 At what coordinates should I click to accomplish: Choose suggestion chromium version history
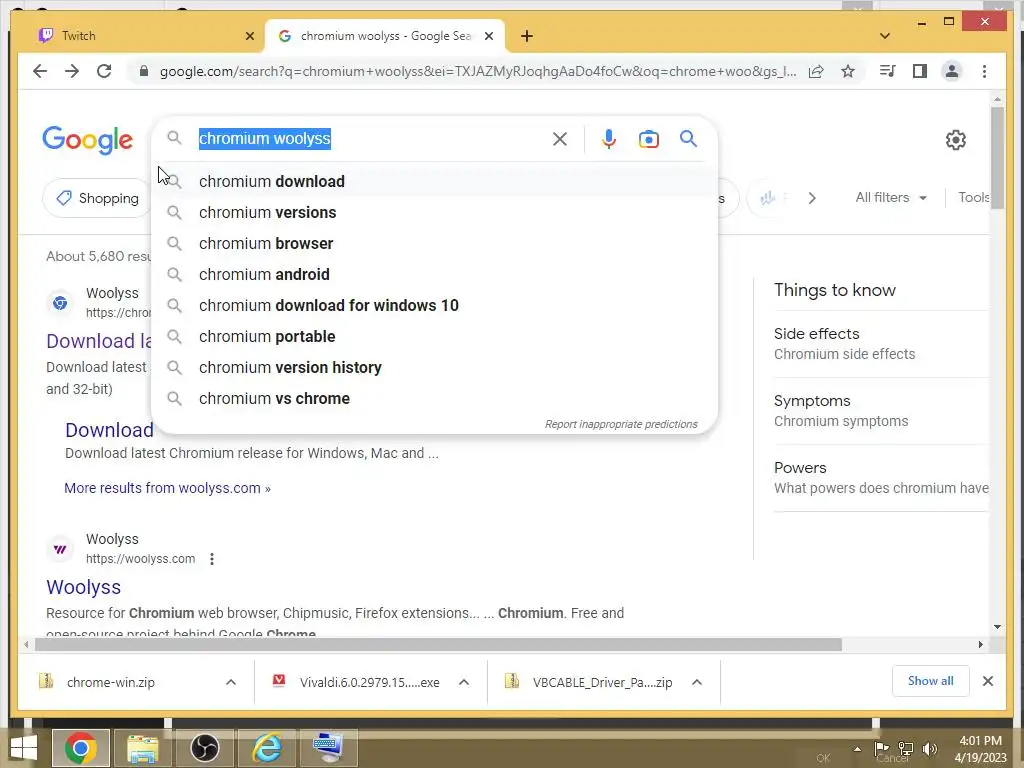[434, 368]
